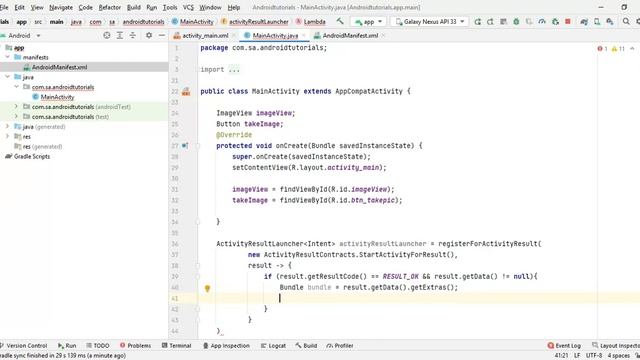
Task: Open the File menu
Action: coord(4,7)
